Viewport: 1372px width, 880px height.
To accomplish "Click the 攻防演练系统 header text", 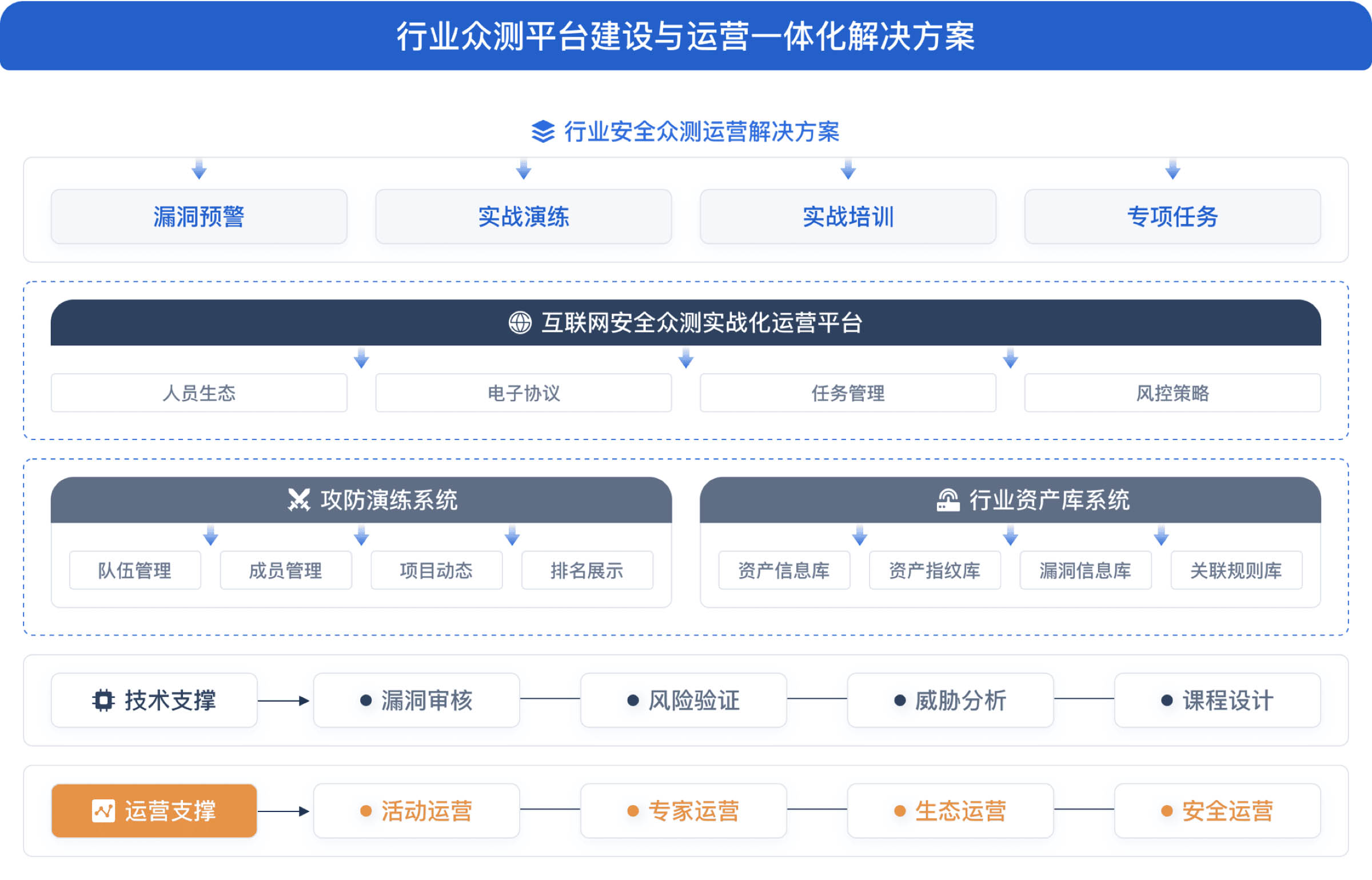I will (x=389, y=500).
